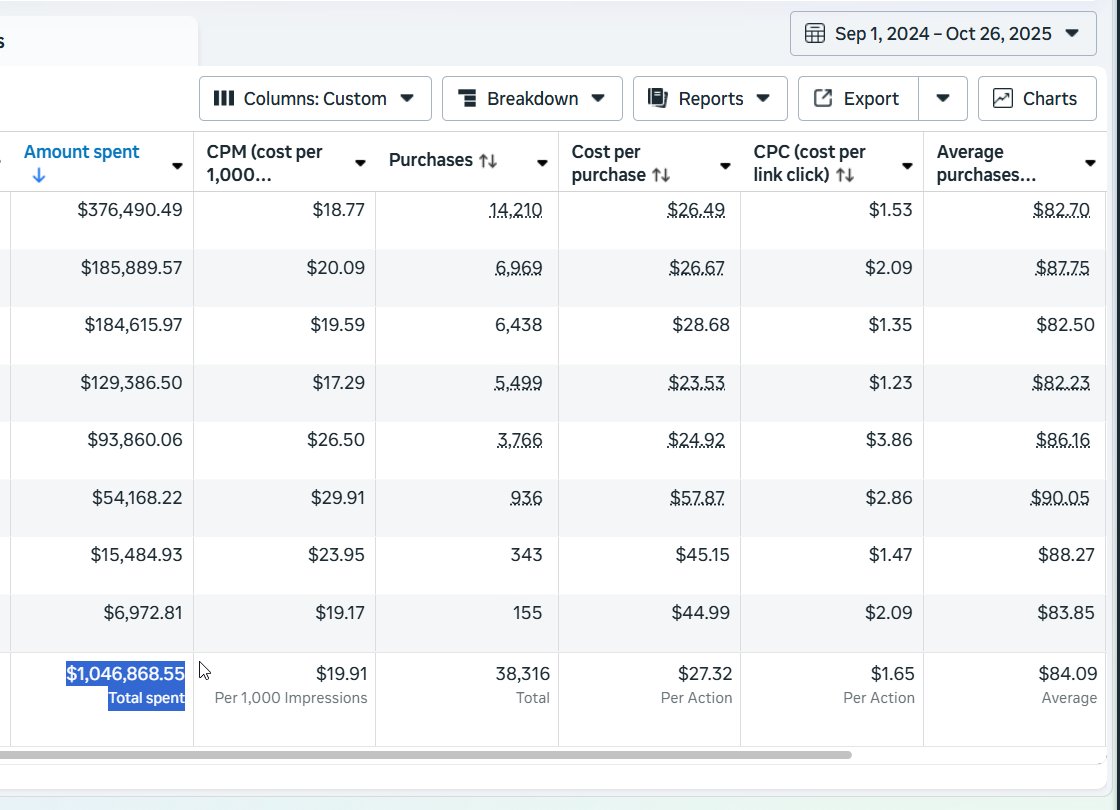Click average purchase value $87.75
Viewport: 1120px width, 810px height.
(x=1062, y=268)
